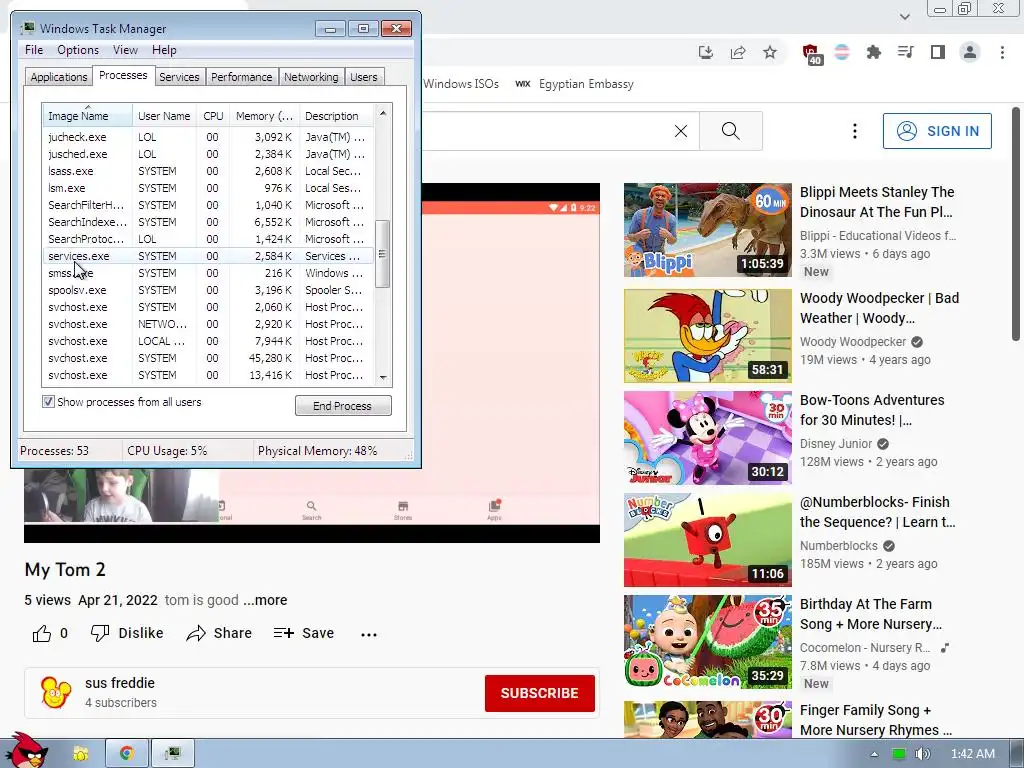1024x768 pixels.
Task: Open the uBlock shield extension icon
Action: [811, 54]
